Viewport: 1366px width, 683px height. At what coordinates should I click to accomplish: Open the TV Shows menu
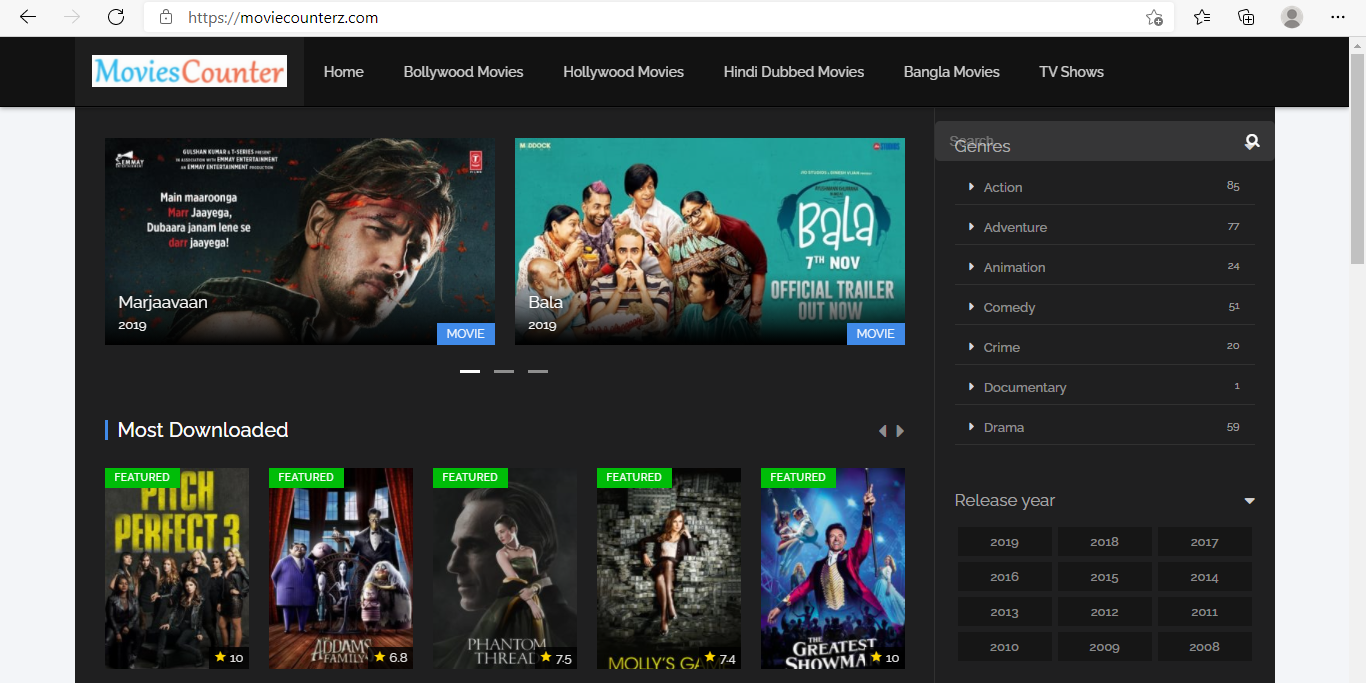[1071, 72]
